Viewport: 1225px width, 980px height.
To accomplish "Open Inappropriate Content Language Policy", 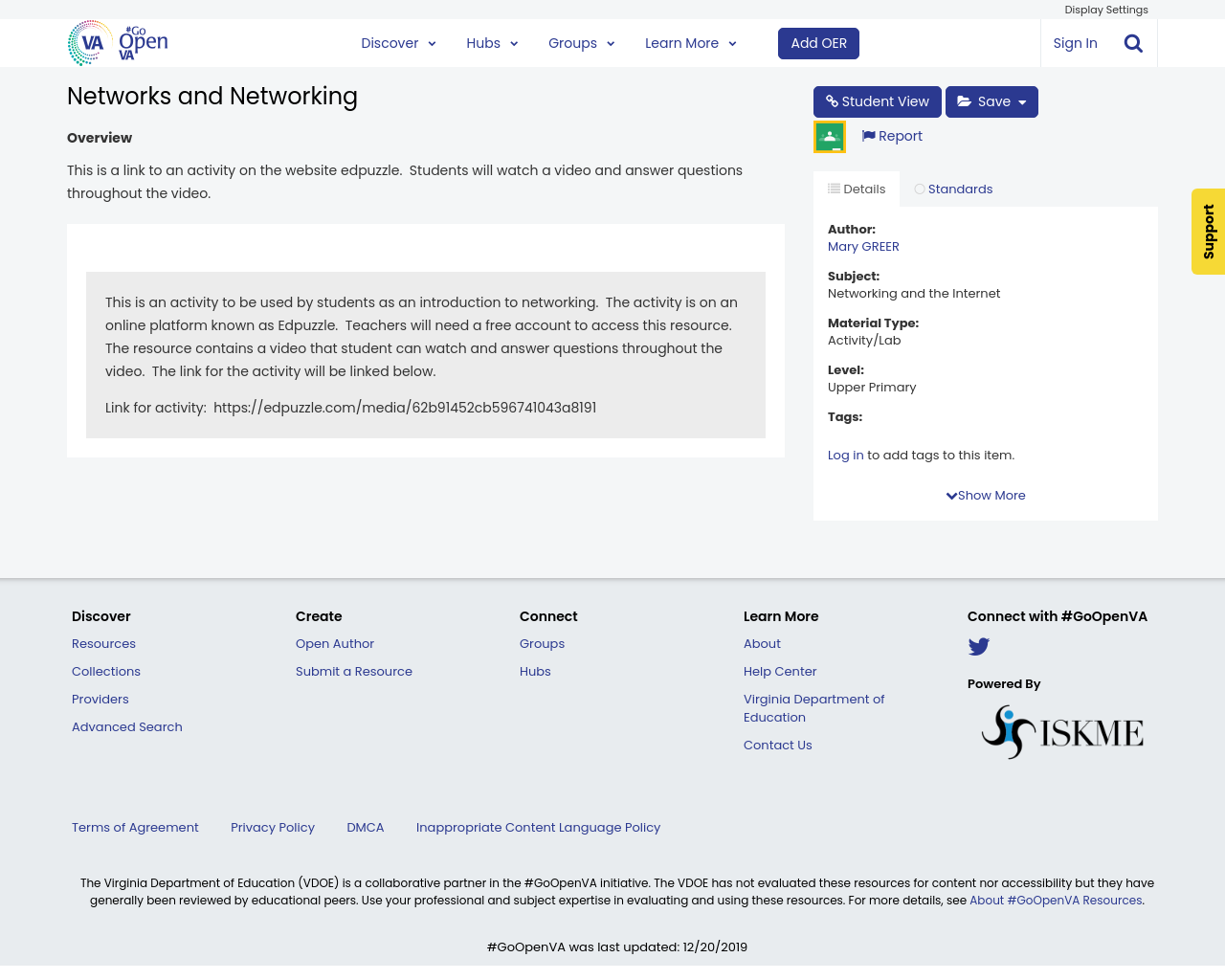I will point(538,828).
